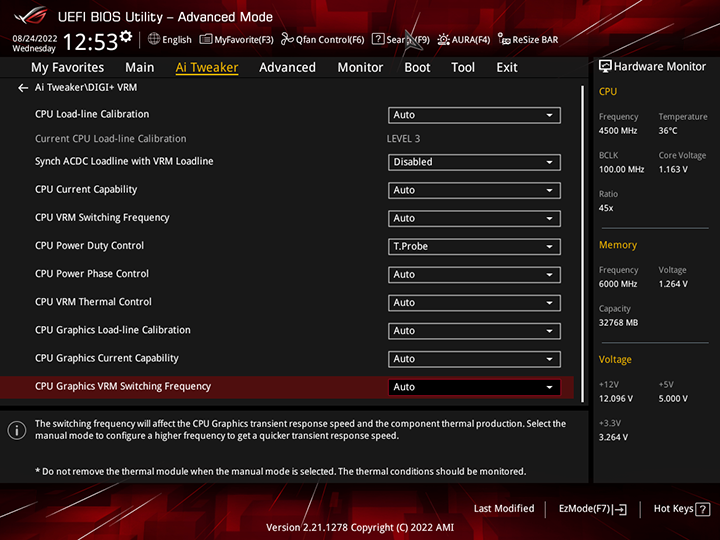Expand the CPU Load-line Calibration dropdown
Screen dimensions: 720x540
[474, 115]
